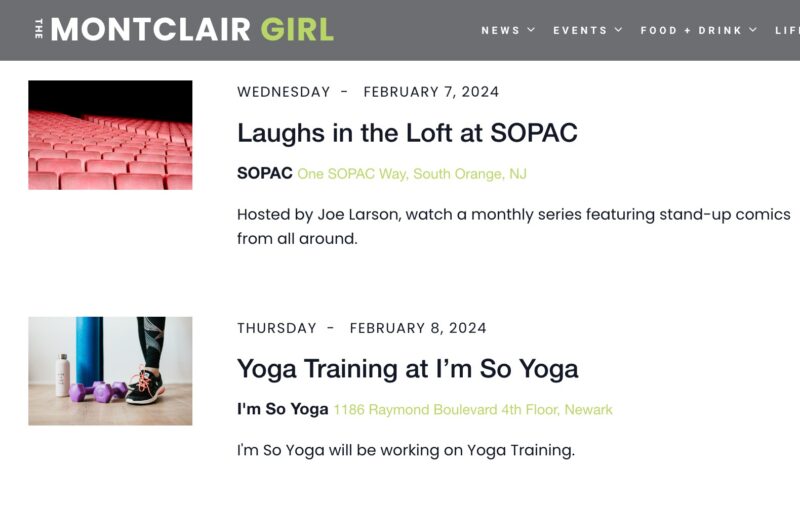Open Laughs in the Loft at SOPAC
This screenshot has width=800, height=511.
pos(407,133)
